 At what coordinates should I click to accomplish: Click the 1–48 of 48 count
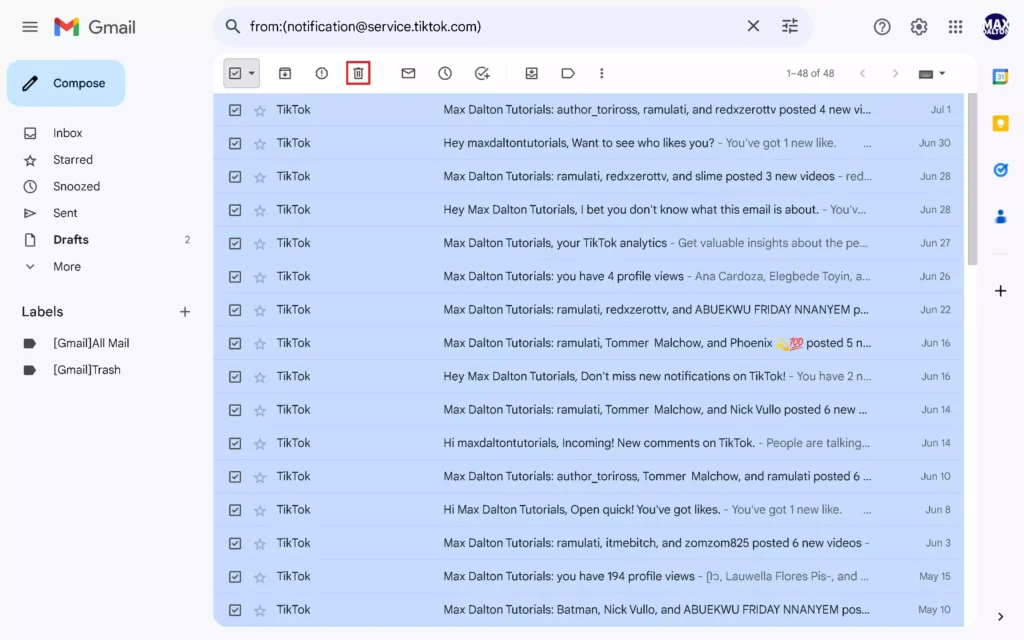pos(810,73)
